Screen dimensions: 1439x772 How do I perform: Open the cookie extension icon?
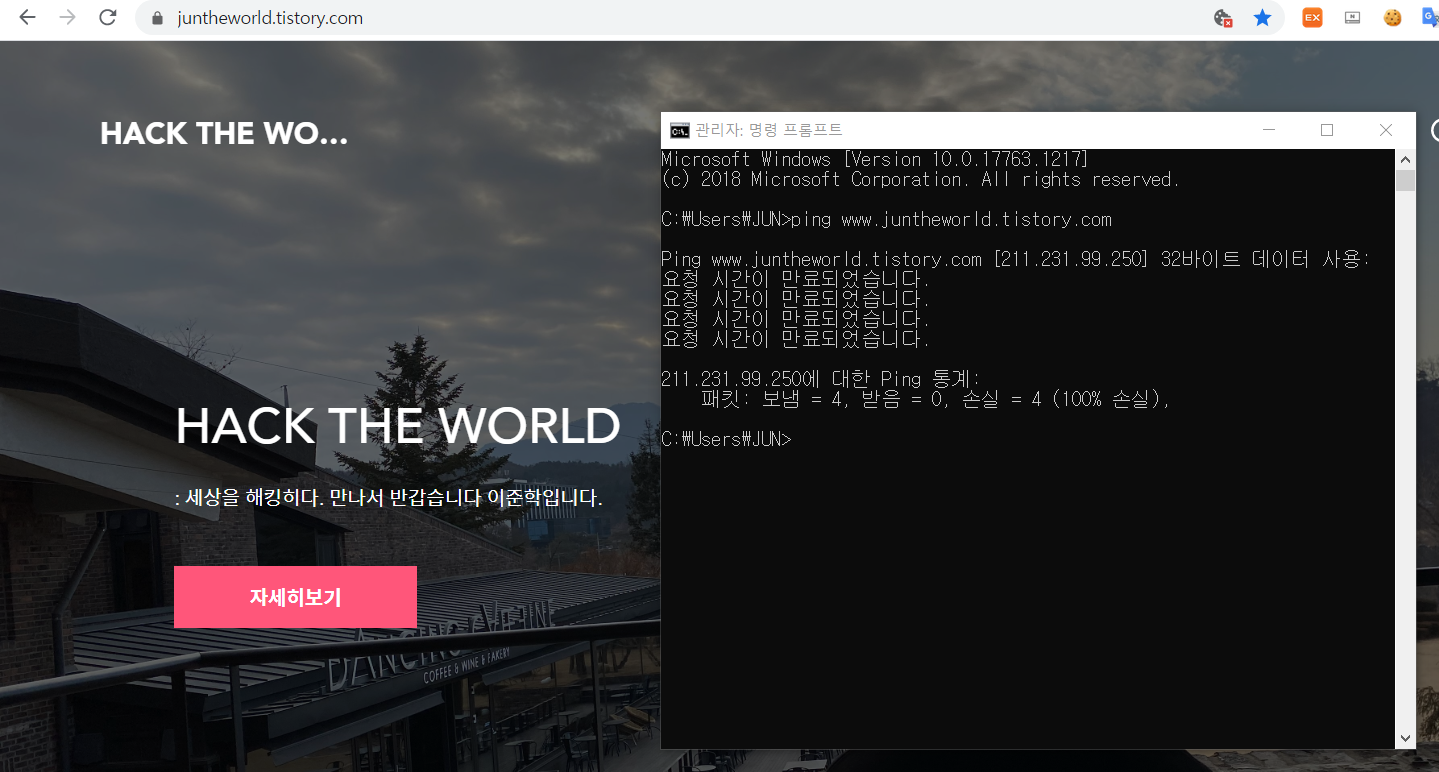[1392, 17]
